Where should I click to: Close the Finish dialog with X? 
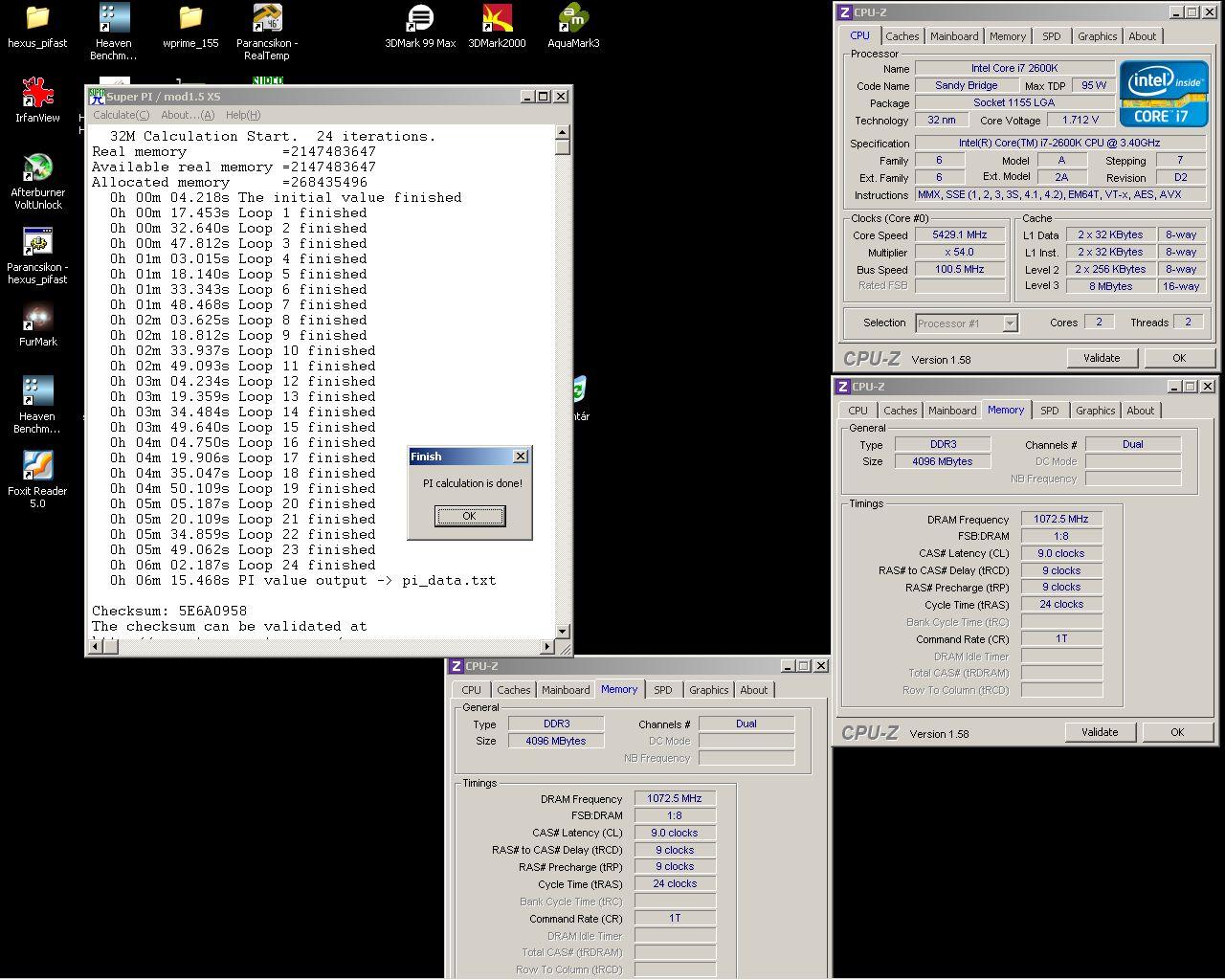521,457
